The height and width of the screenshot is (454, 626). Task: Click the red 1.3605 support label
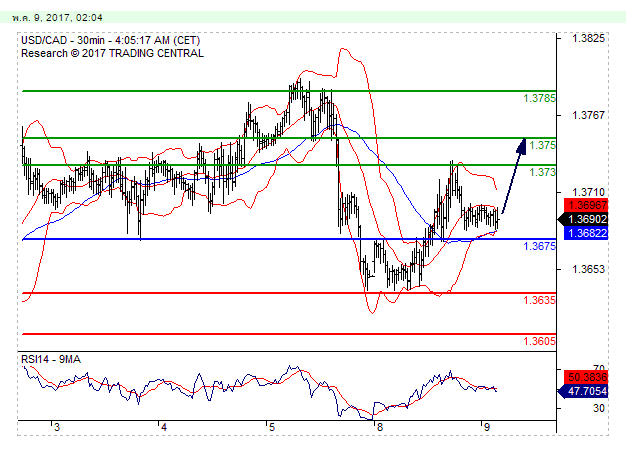click(x=539, y=341)
